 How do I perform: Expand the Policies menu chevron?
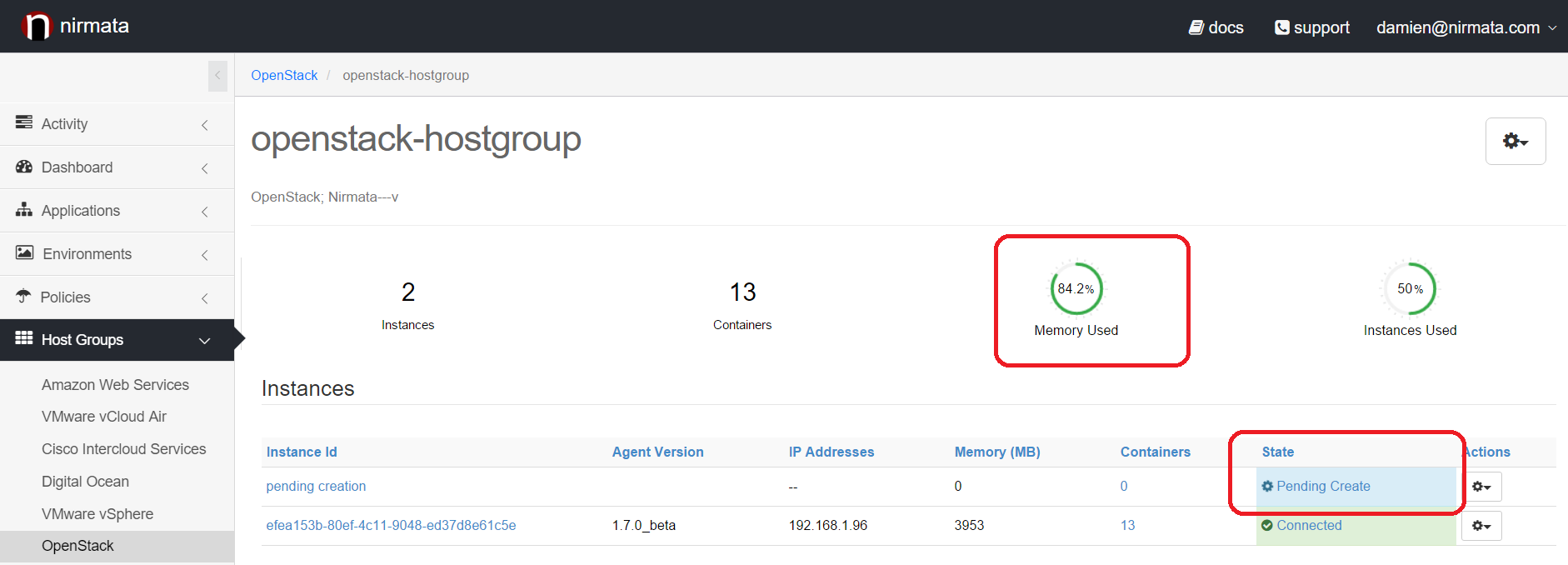pos(205,298)
